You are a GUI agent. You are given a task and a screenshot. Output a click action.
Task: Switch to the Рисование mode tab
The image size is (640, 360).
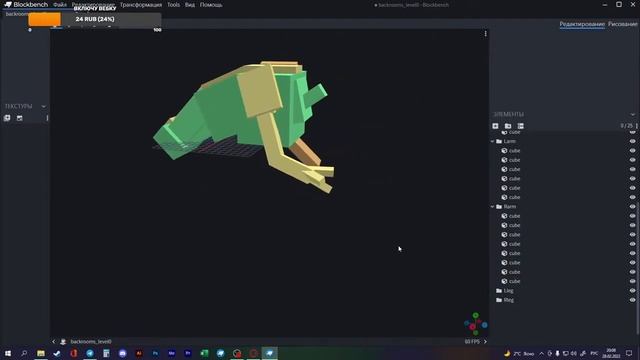[x=623, y=24]
